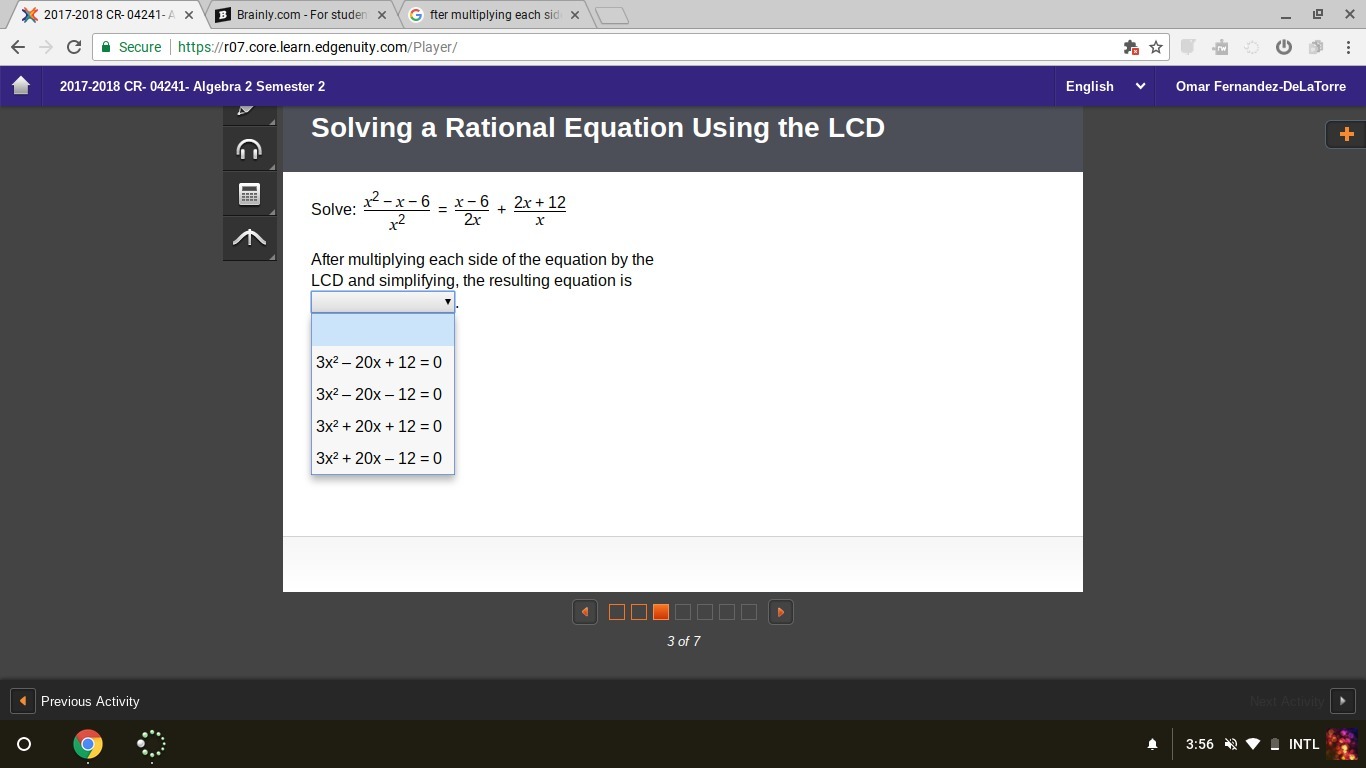Bookmark page with star icon
Image resolution: width=1366 pixels, height=768 pixels.
pyautogui.click(x=1156, y=47)
